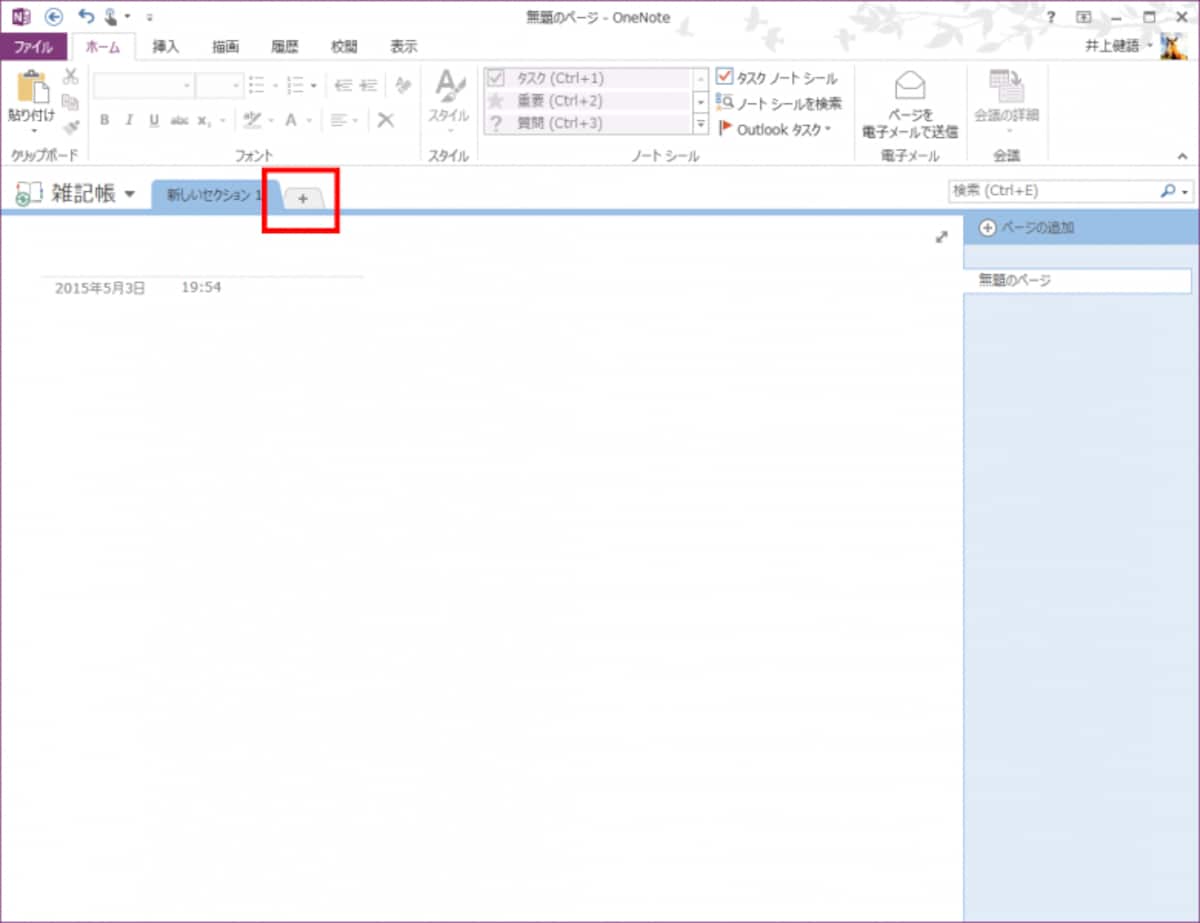Image resolution: width=1200 pixels, height=923 pixels.
Task: Expand the font color dropdown arrow
Action: 309,120
